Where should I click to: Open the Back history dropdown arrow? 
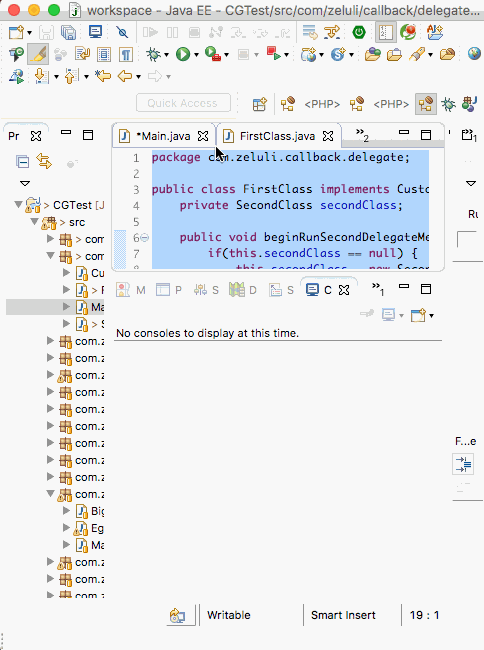click(138, 77)
